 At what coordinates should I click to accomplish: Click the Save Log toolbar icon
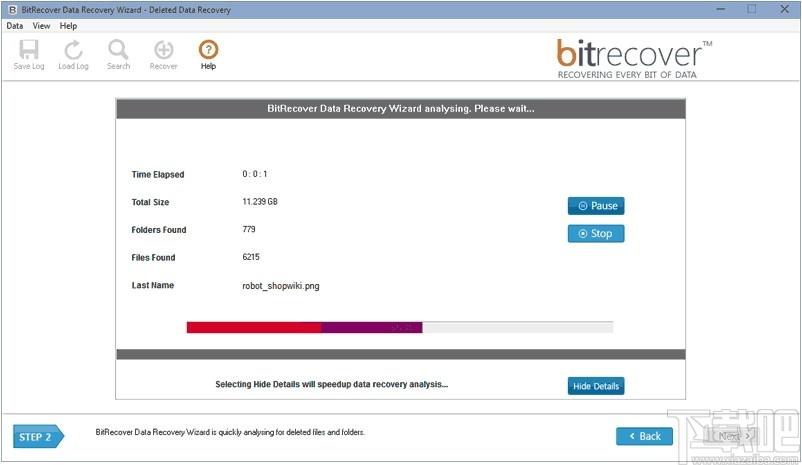(29, 54)
